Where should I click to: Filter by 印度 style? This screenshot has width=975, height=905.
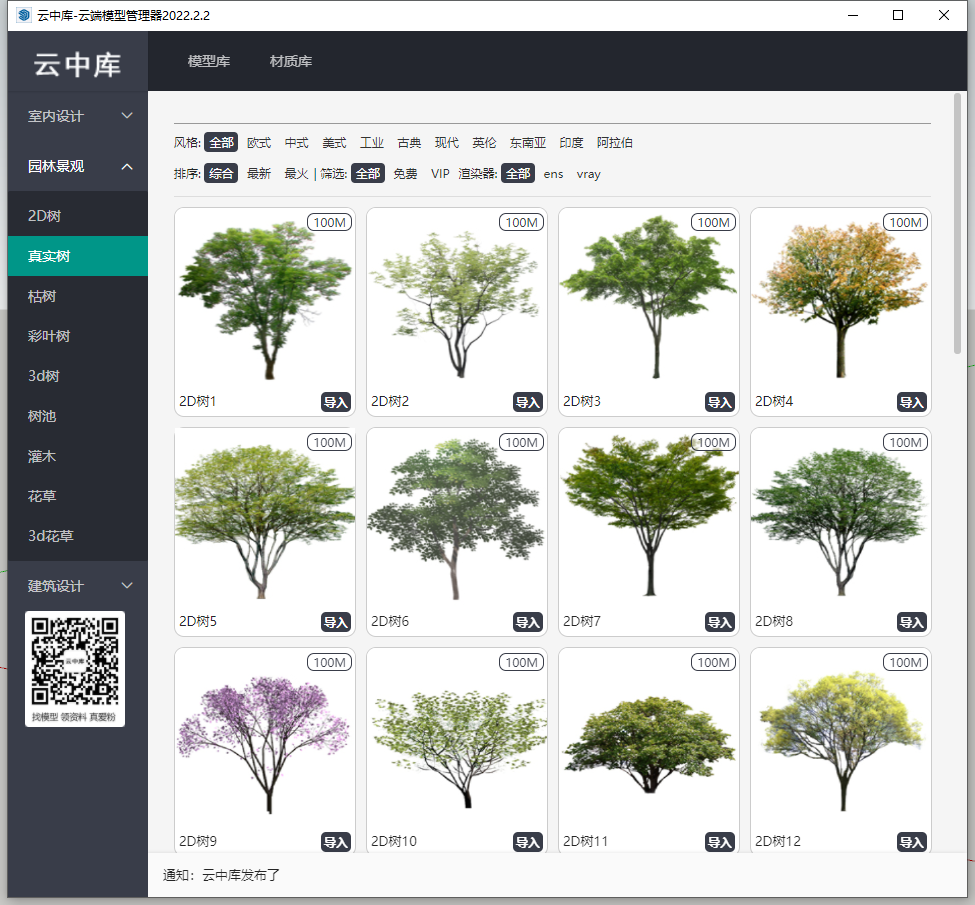point(571,142)
